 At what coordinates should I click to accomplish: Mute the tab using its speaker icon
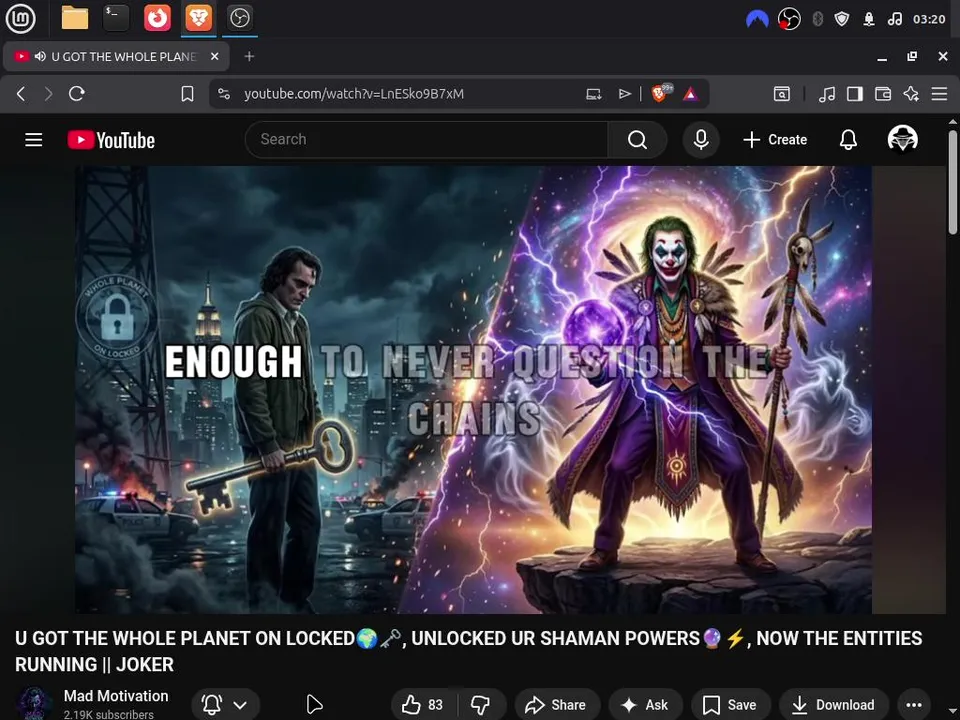pyautogui.click(x=40, y=56)
